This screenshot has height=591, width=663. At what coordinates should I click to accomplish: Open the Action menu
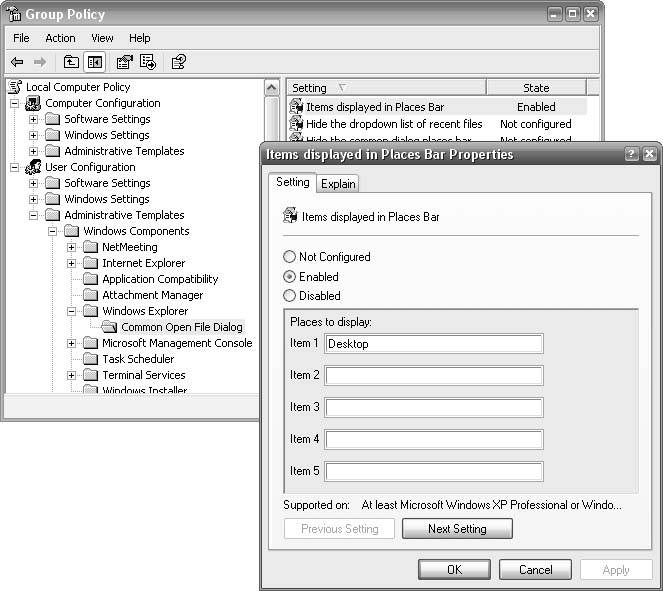60,38
